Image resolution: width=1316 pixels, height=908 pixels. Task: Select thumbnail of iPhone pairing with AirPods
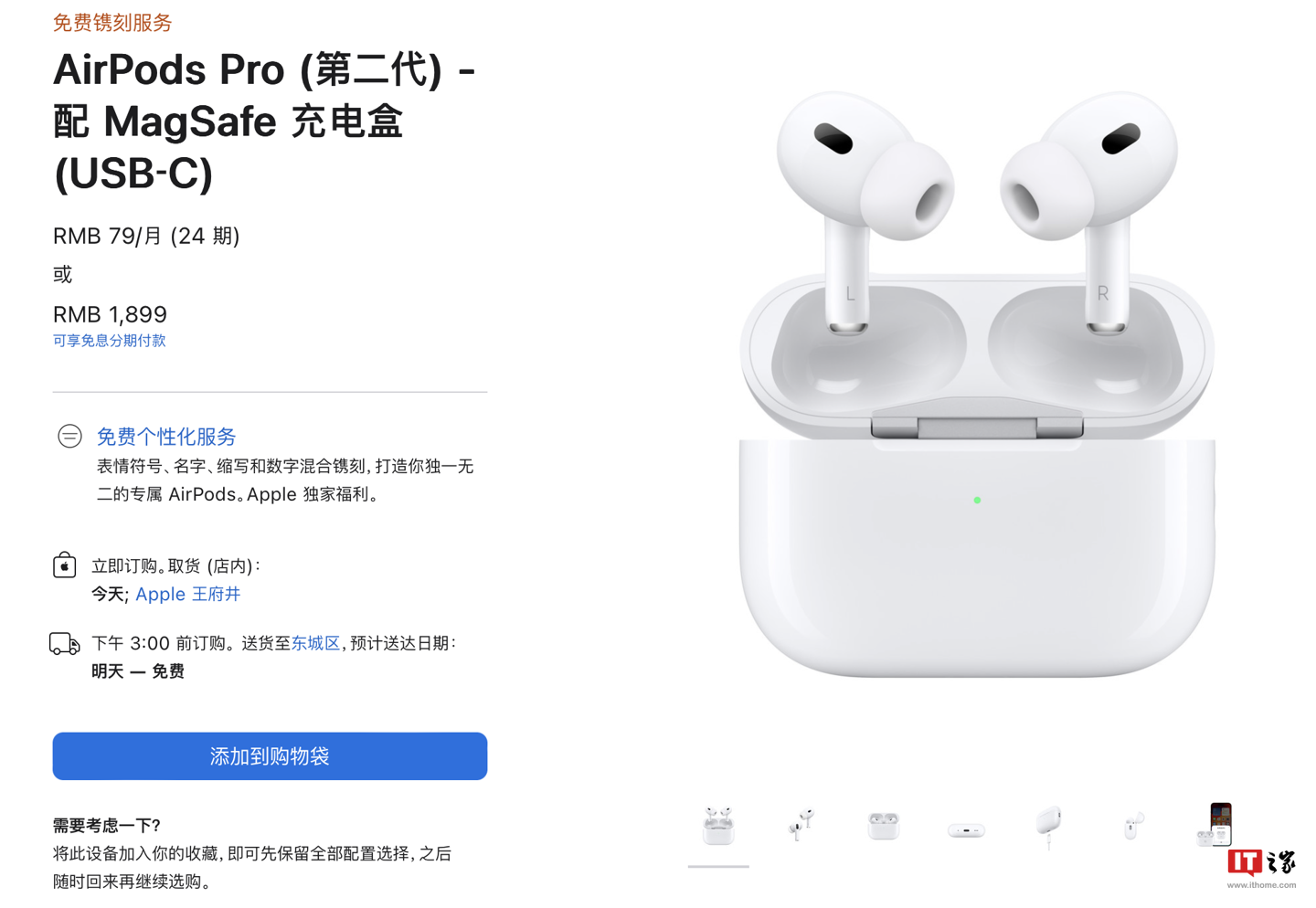pos(1215,825)
